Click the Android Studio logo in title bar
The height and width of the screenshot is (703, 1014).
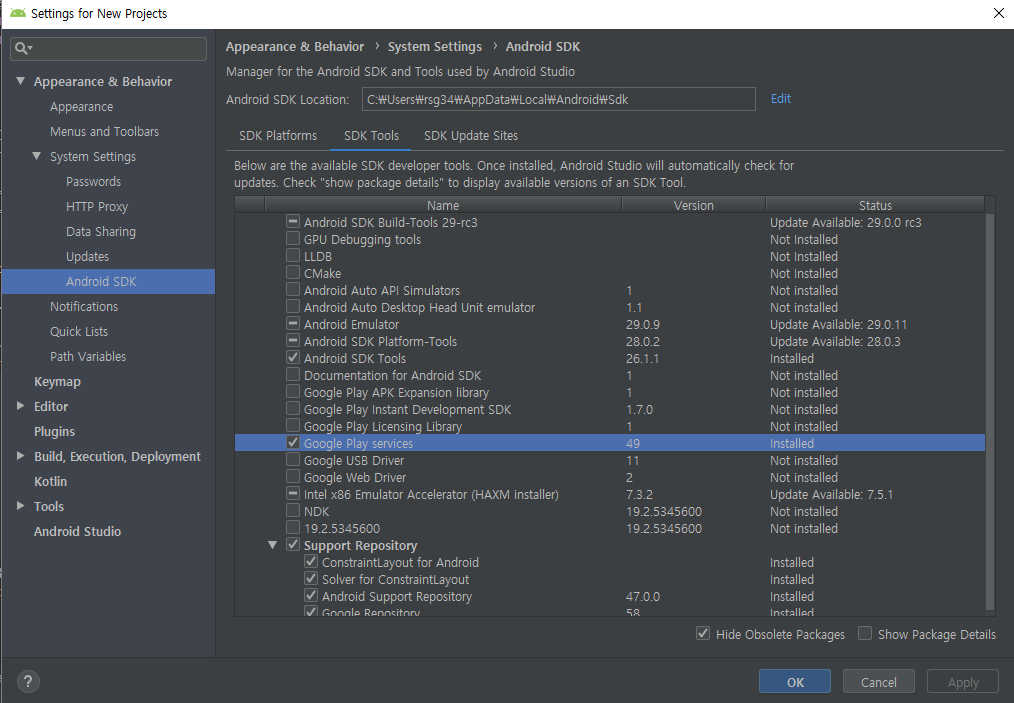point(17,13)
